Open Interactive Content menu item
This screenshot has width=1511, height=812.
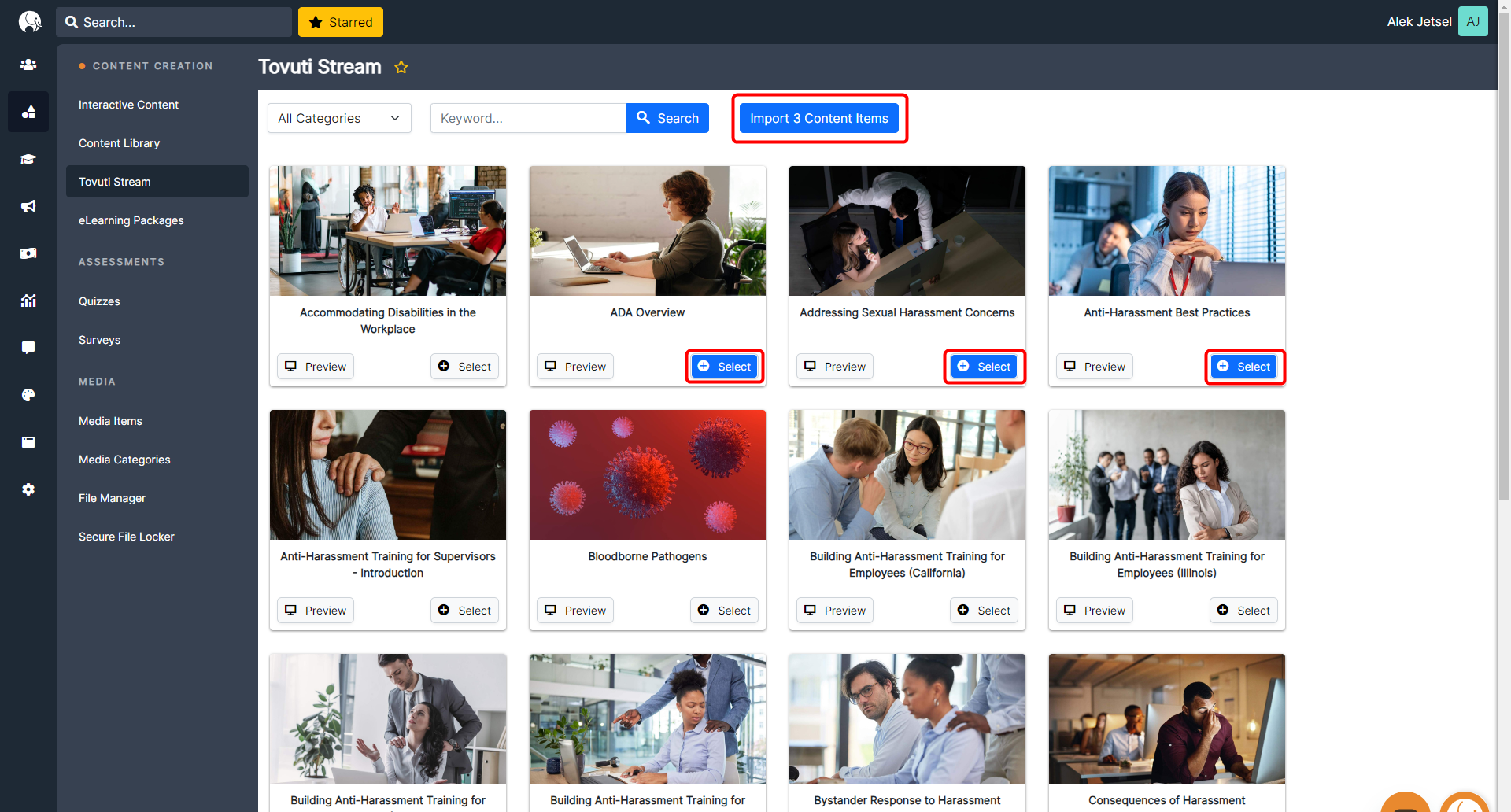[x=128, y=105]
